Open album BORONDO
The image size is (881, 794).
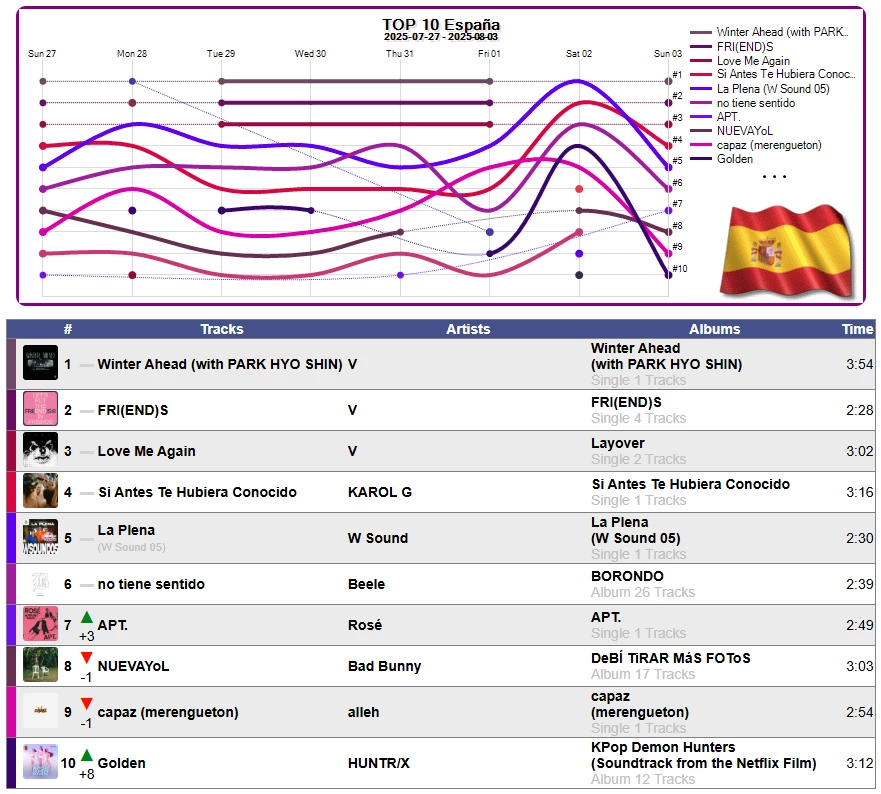coord(627,576)
